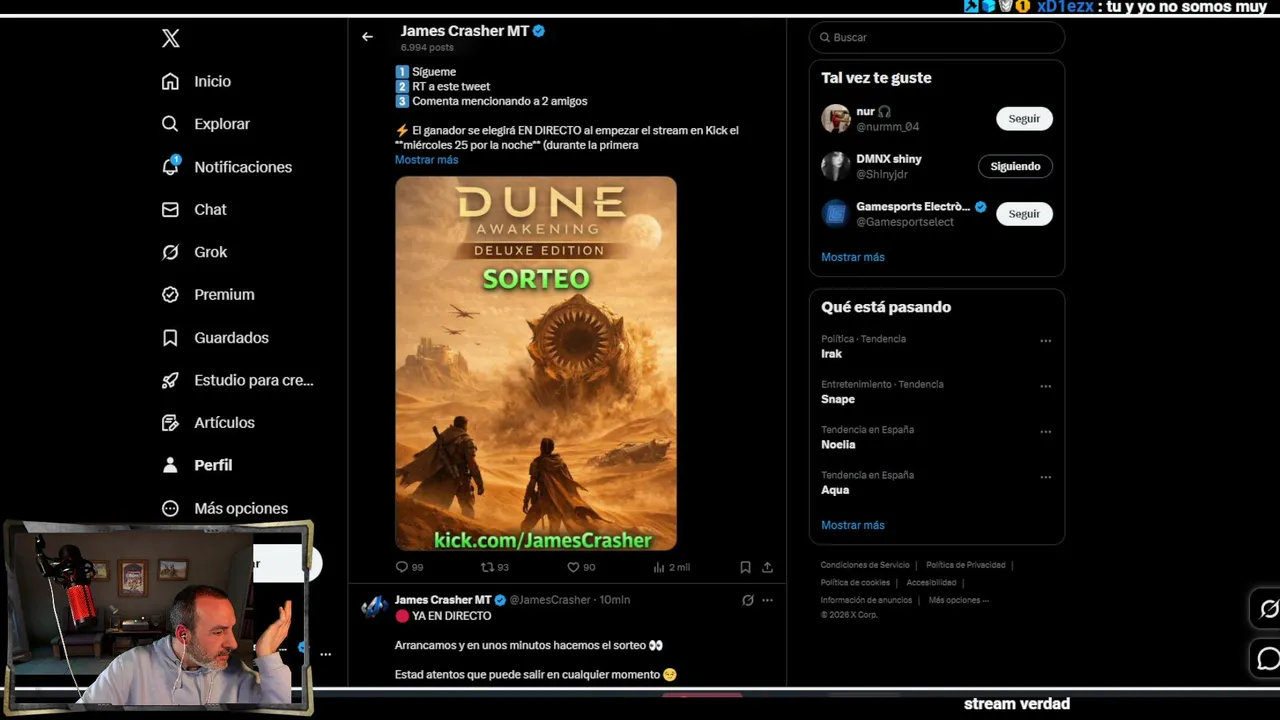The height and width of the screenshot is (720, 1280).
Task: Click the Estudio para creadores rocket icon
Action: 170,380
